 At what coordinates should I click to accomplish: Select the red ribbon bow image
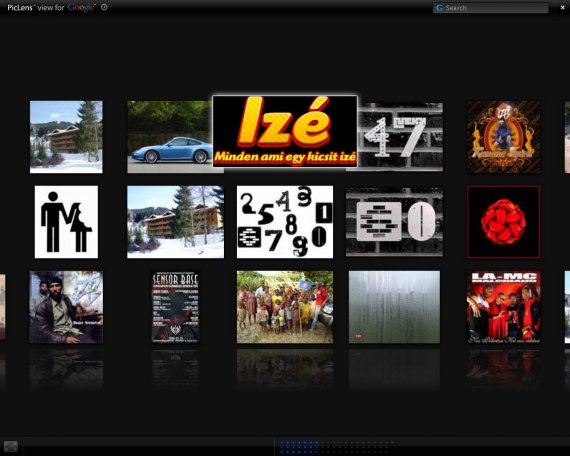click(503, 222)
